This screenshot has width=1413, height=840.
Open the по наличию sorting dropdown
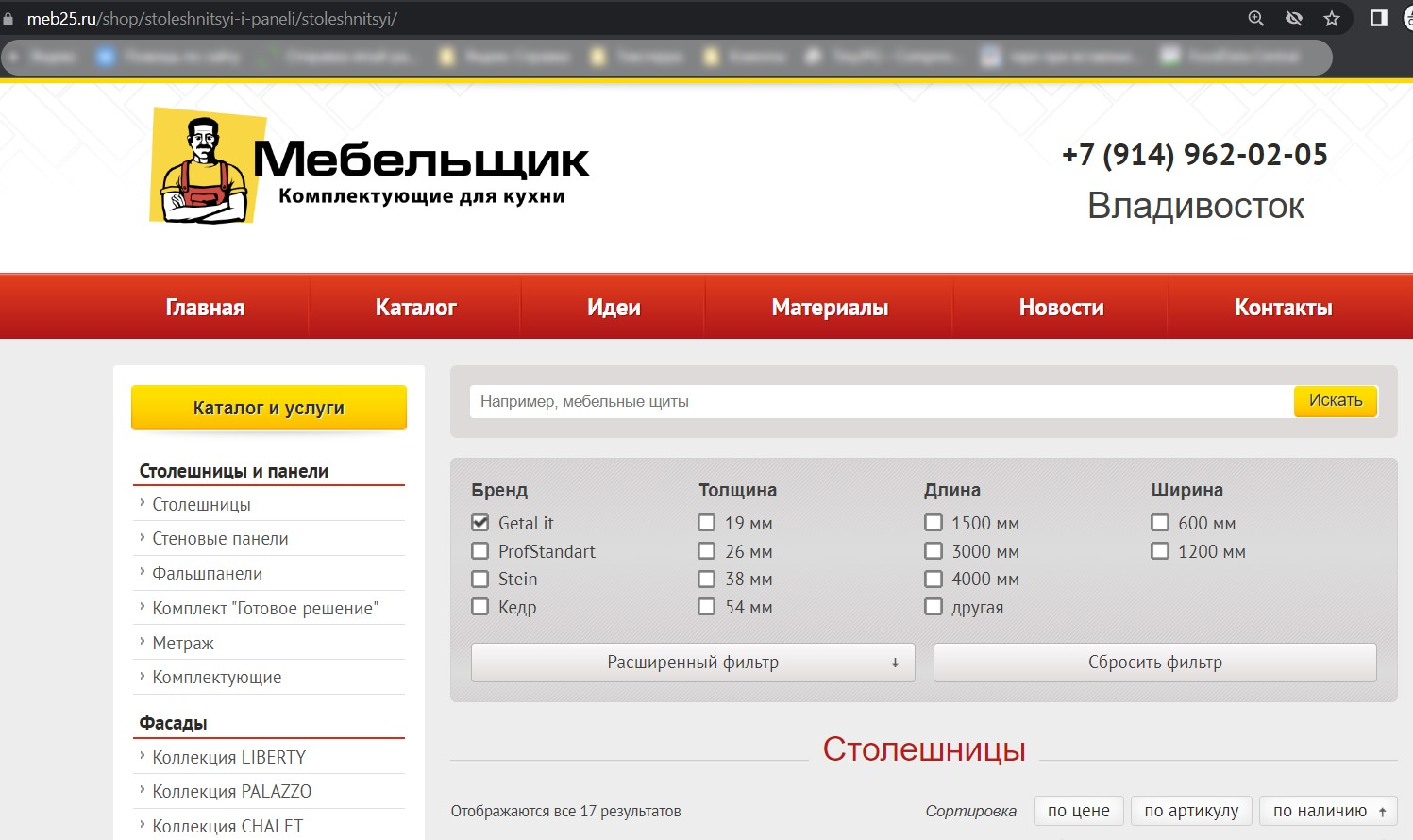1325,810
